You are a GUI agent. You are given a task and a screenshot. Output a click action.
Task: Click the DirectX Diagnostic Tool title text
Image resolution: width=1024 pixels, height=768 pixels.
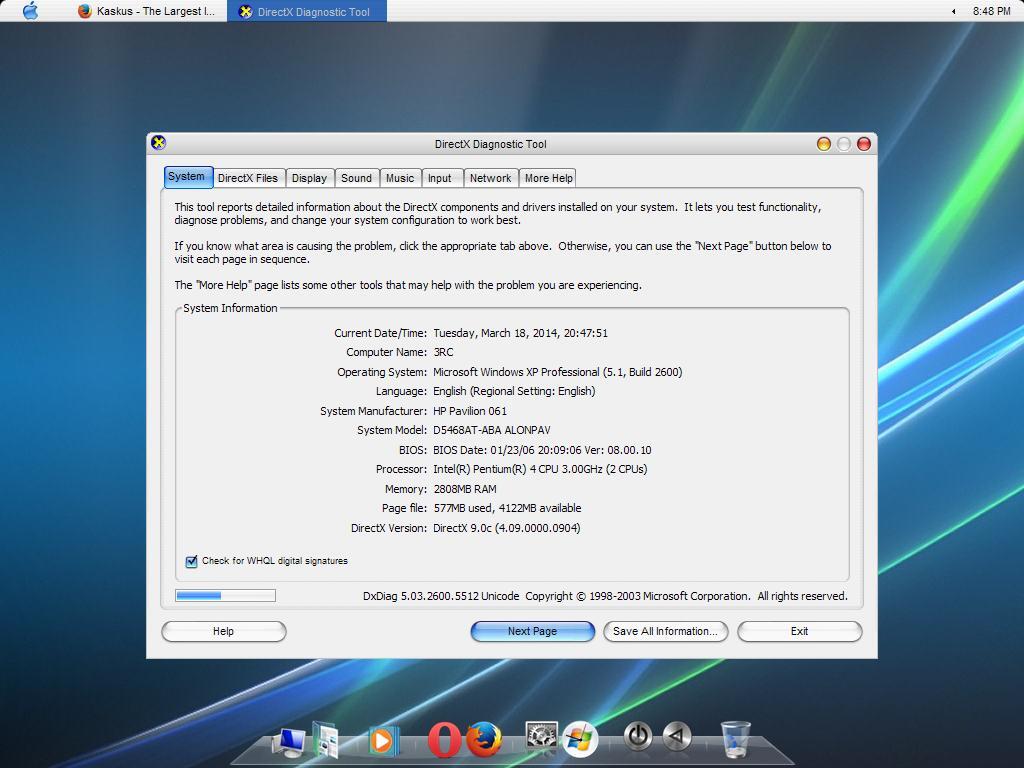[490, 144]
